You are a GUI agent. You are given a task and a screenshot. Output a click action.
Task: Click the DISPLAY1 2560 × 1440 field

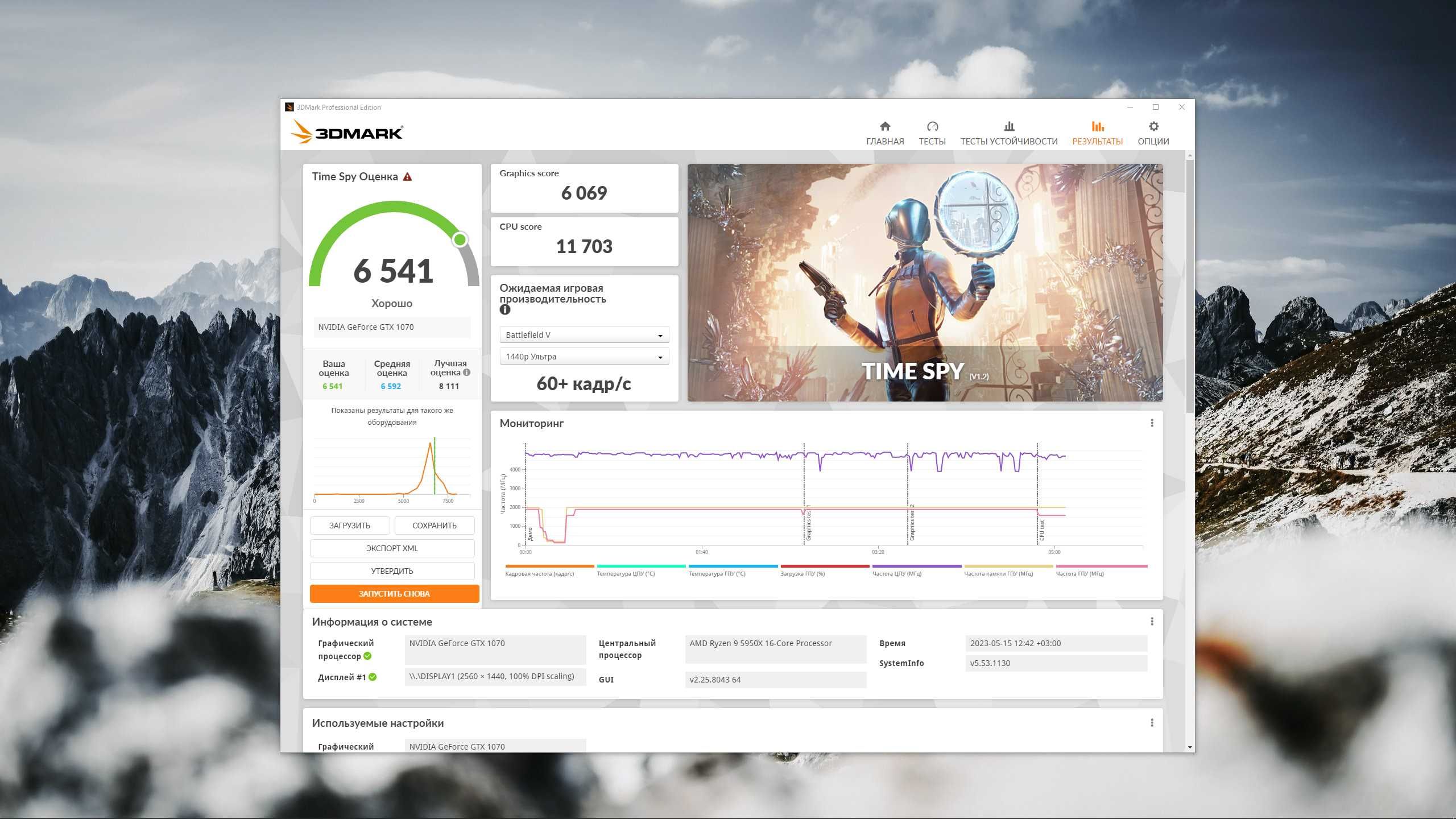click(x=495, y=676)
